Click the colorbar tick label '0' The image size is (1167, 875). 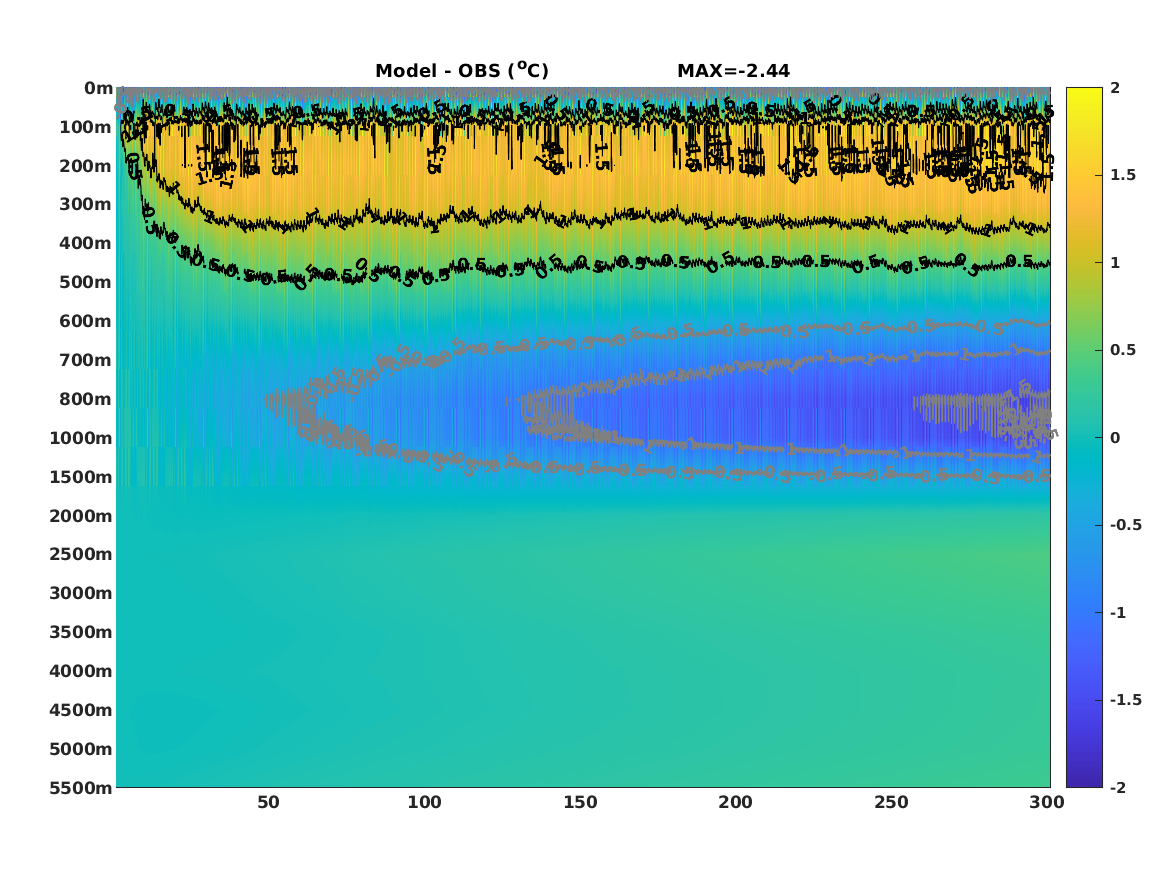coord(1115,438)
